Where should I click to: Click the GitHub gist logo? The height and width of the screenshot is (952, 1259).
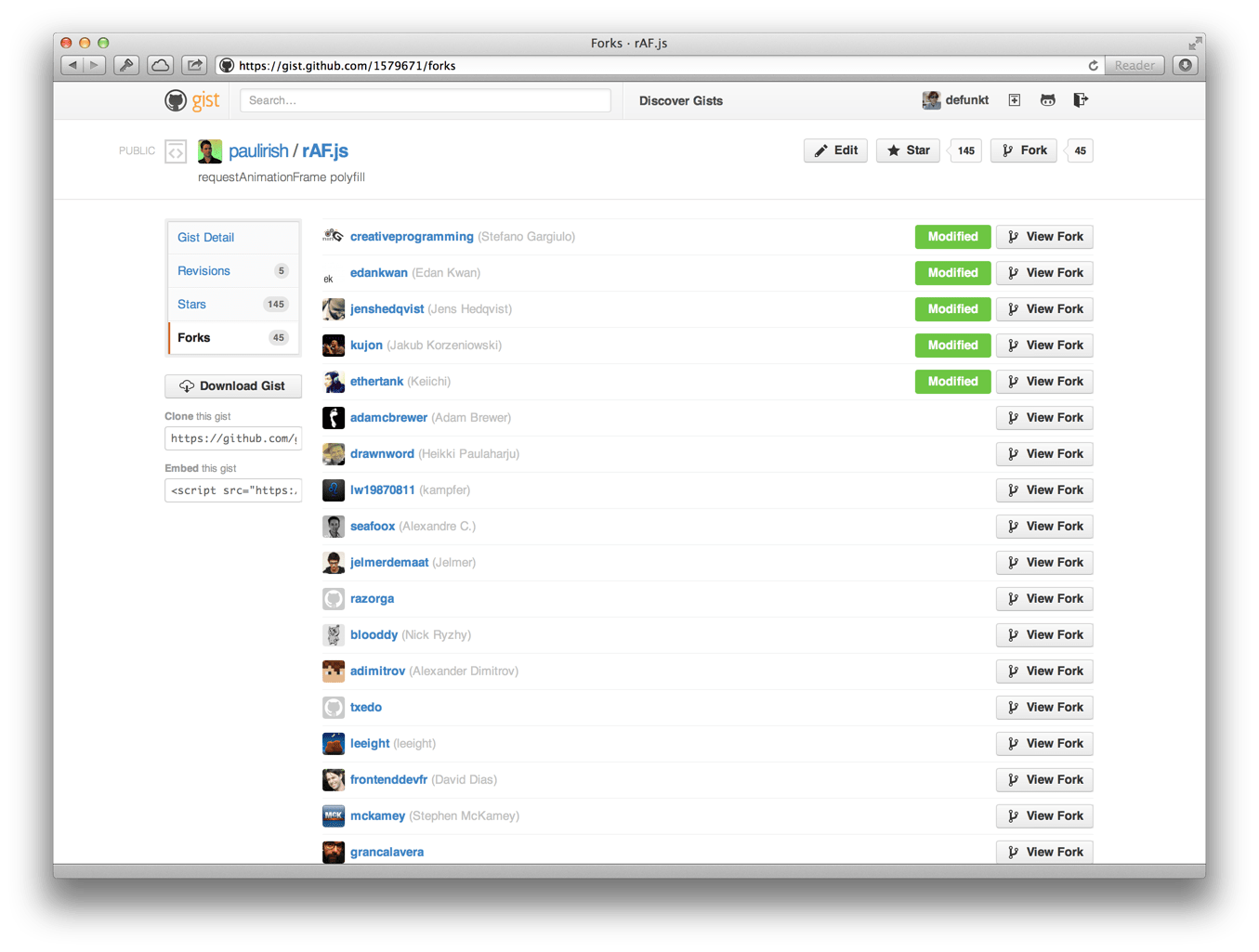click(x=192, y=100)
